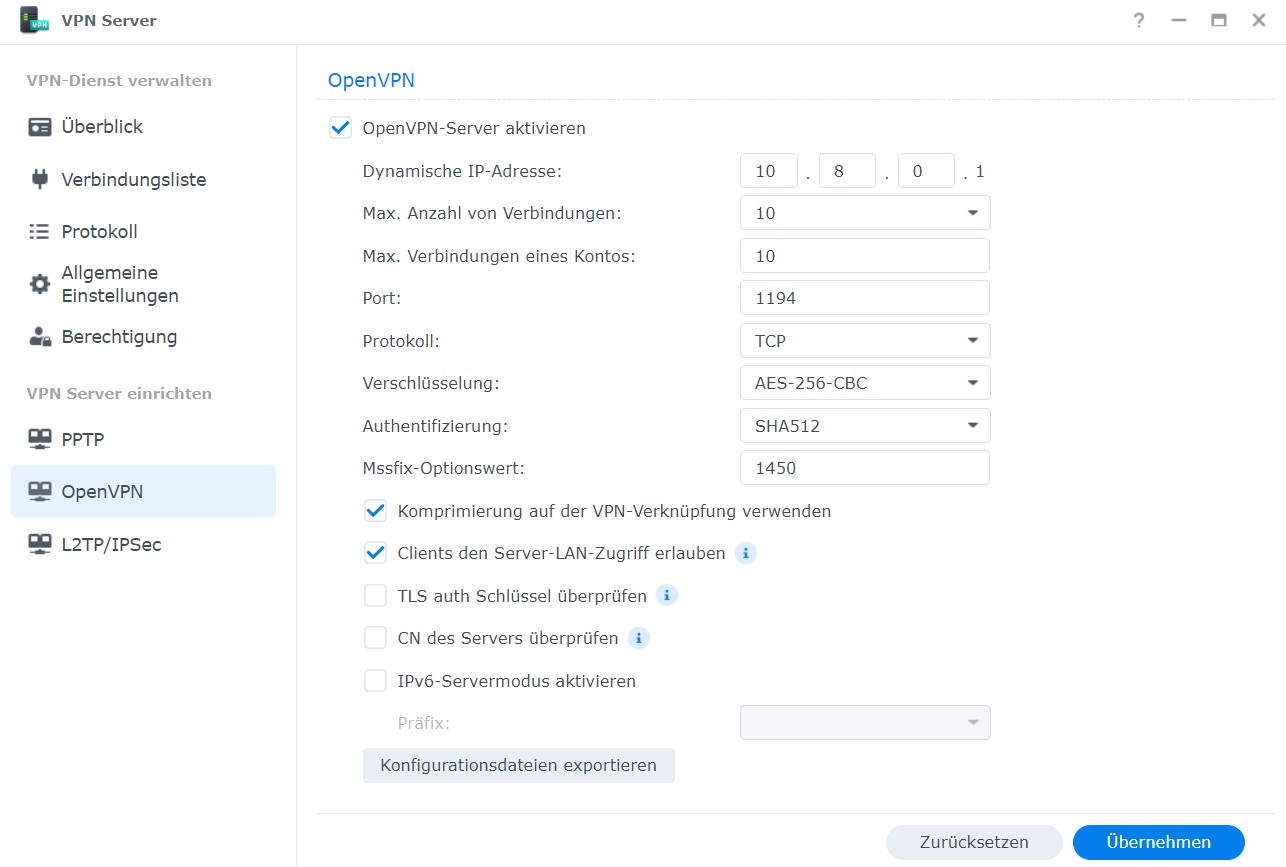Click Max. Verbindungen eines Kontos field

click(865, 256)
